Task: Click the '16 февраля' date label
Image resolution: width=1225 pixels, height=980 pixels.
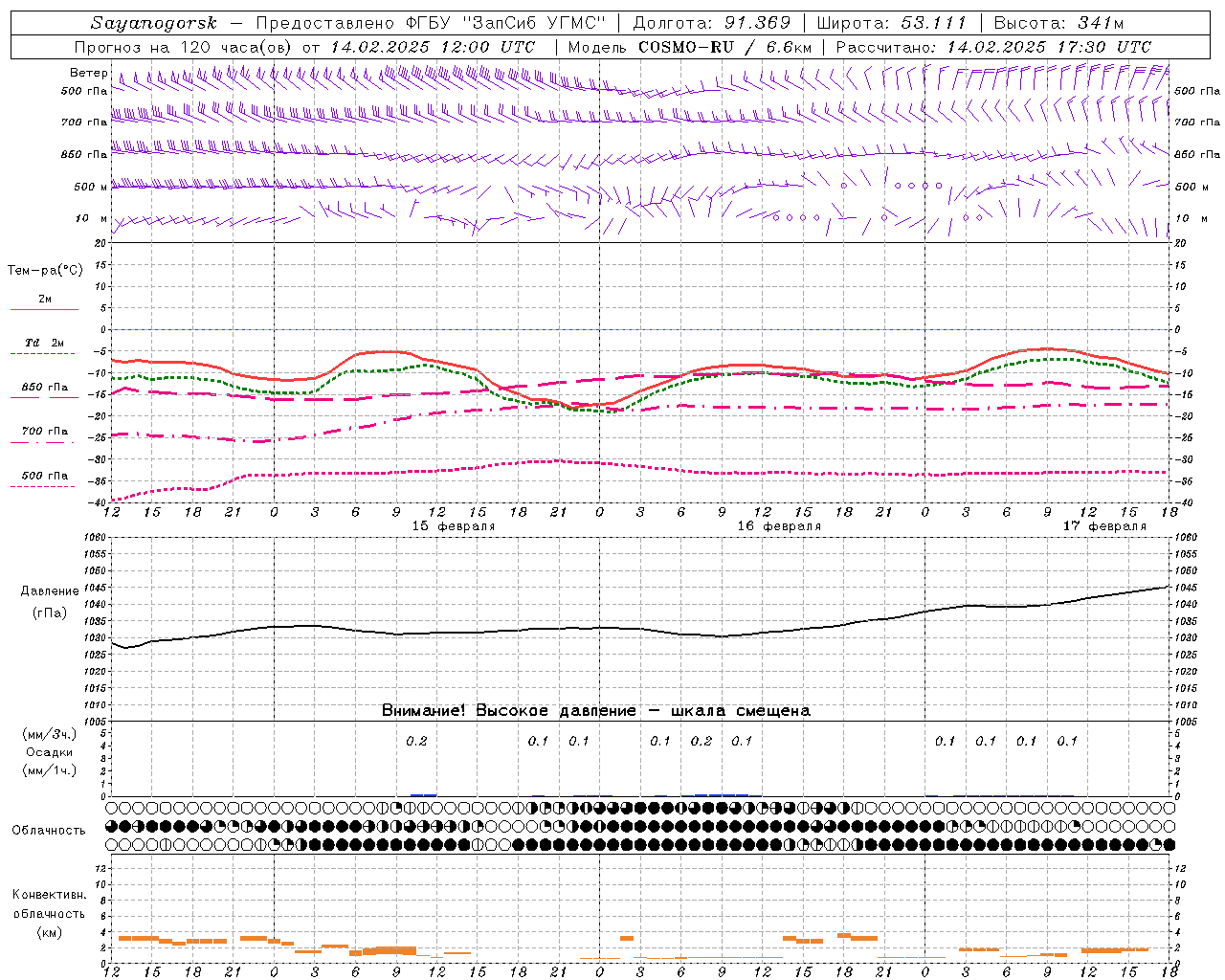Action: pyautogui.click(x=779, y=526)
